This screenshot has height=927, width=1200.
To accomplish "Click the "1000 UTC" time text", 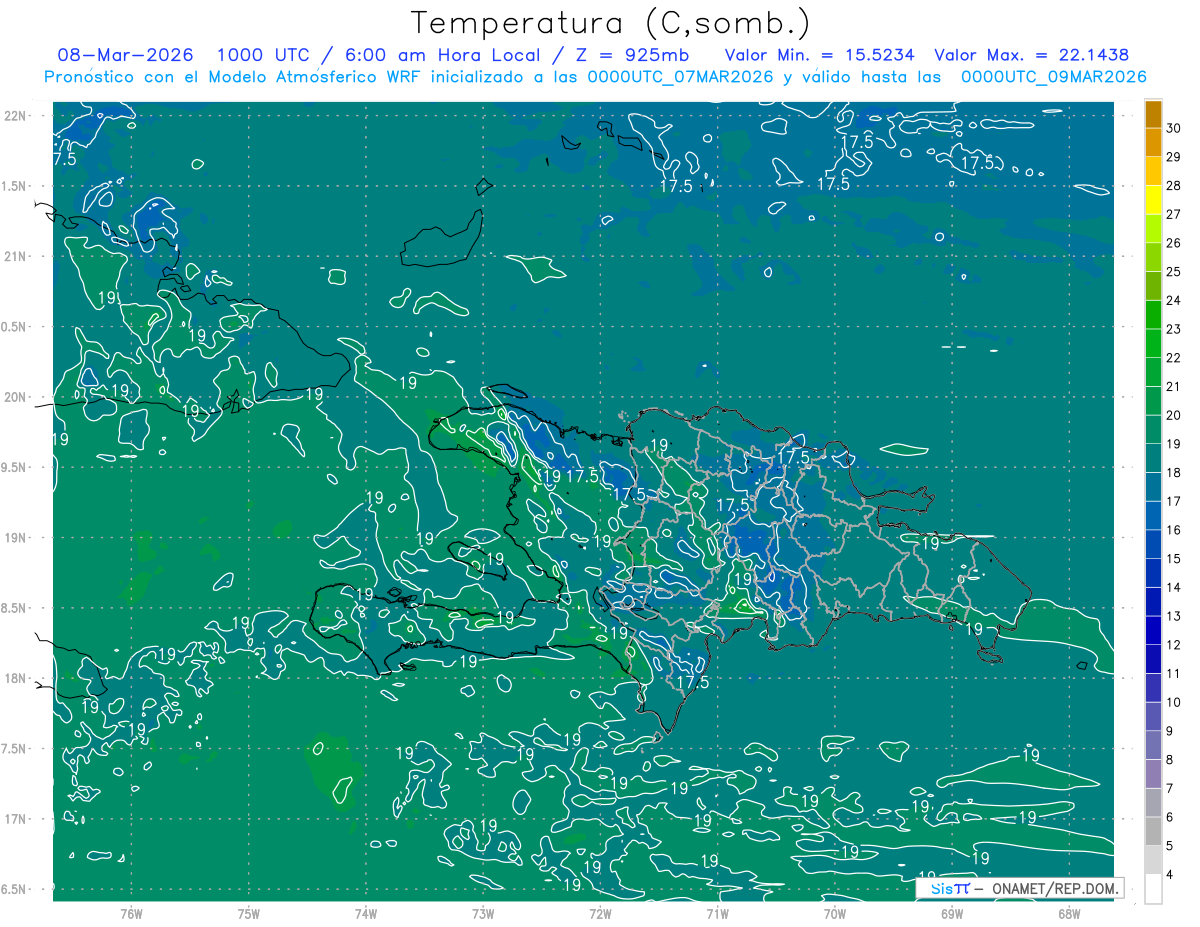I will pos(263,55).
